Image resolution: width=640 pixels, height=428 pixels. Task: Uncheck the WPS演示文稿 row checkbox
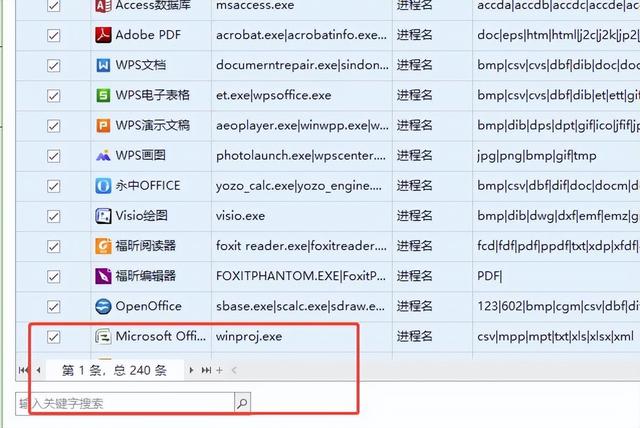[53, 126]
